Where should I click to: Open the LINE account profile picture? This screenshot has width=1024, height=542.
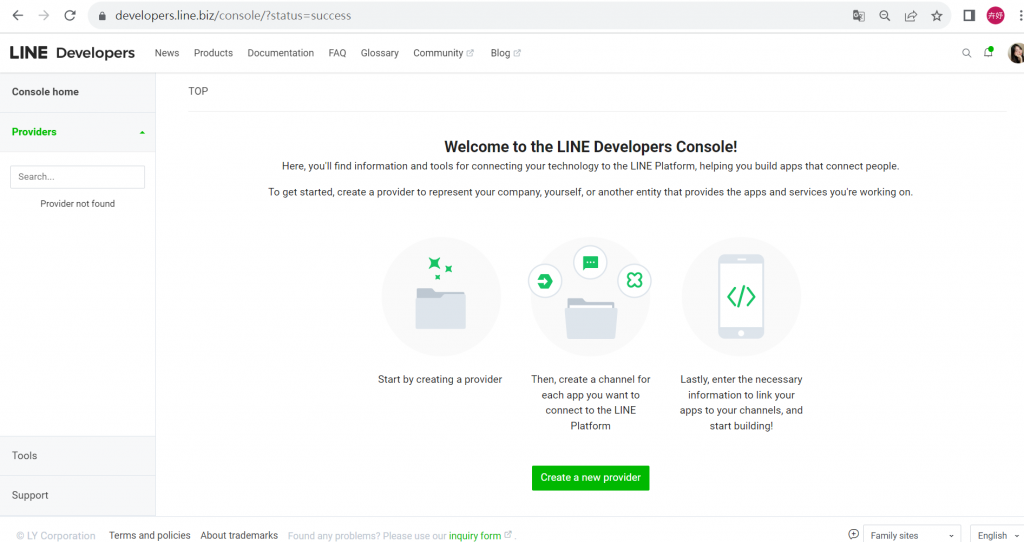pyautogui.click(x=1016, y=53)
